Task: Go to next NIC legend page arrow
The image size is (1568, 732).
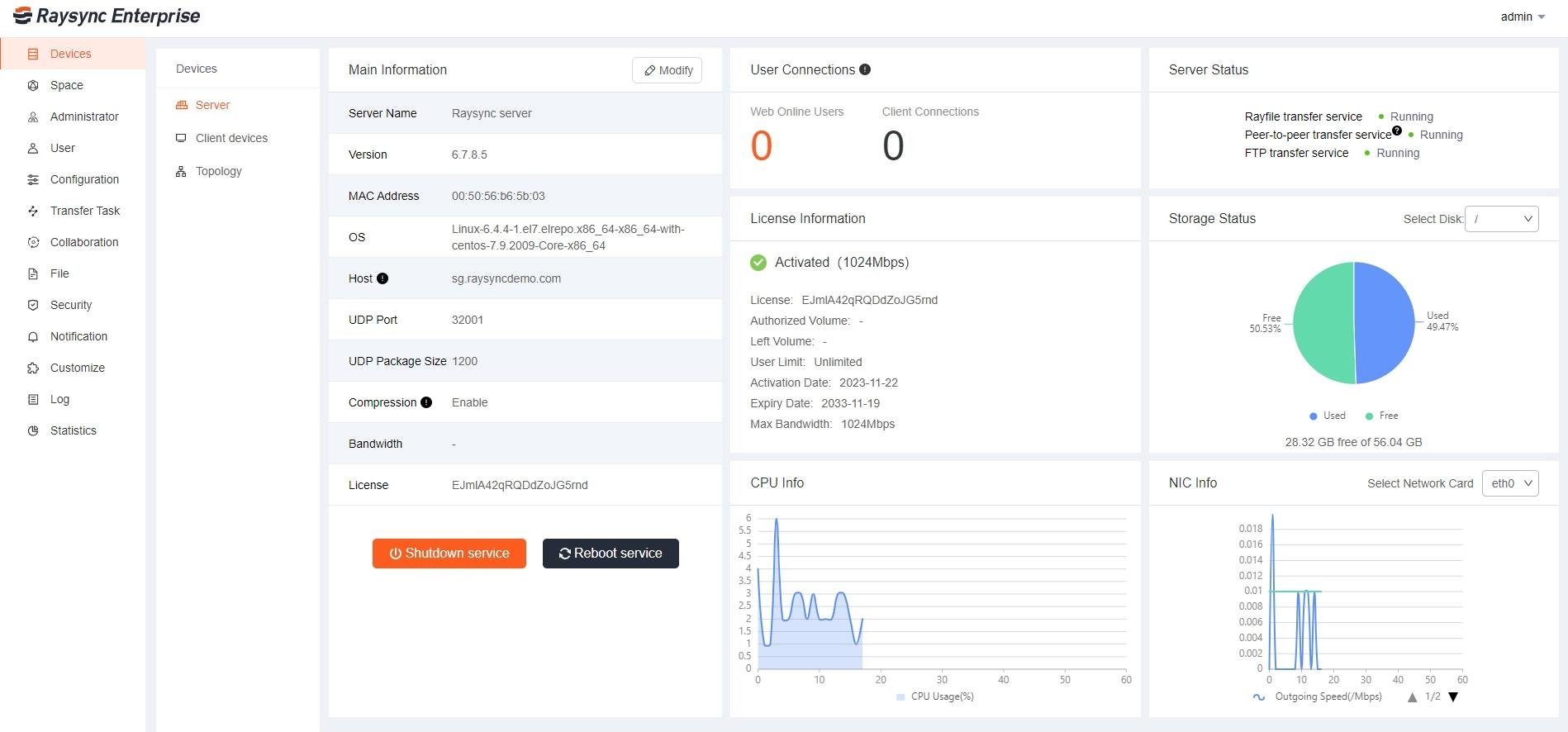Action: pyautogui.click(x=1453, y=696)
